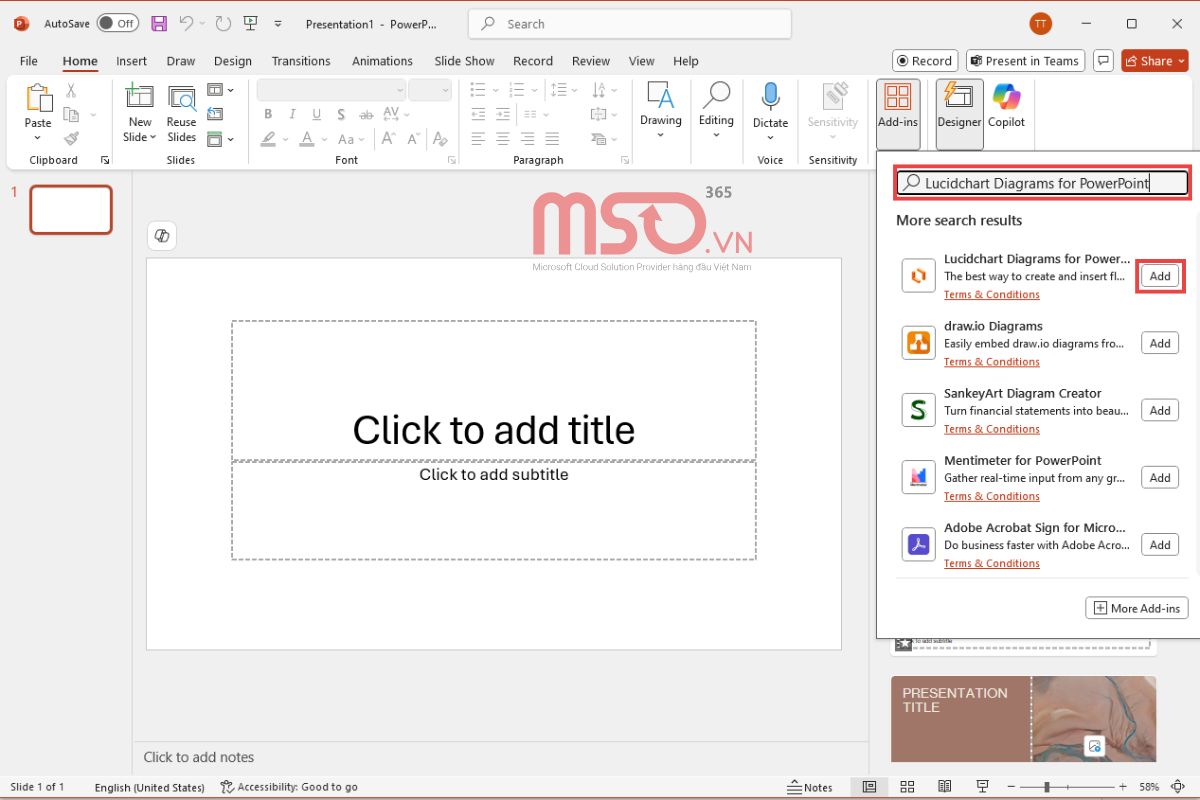
Task: Toggle Italic formatting
Action: tap(291, 114)
